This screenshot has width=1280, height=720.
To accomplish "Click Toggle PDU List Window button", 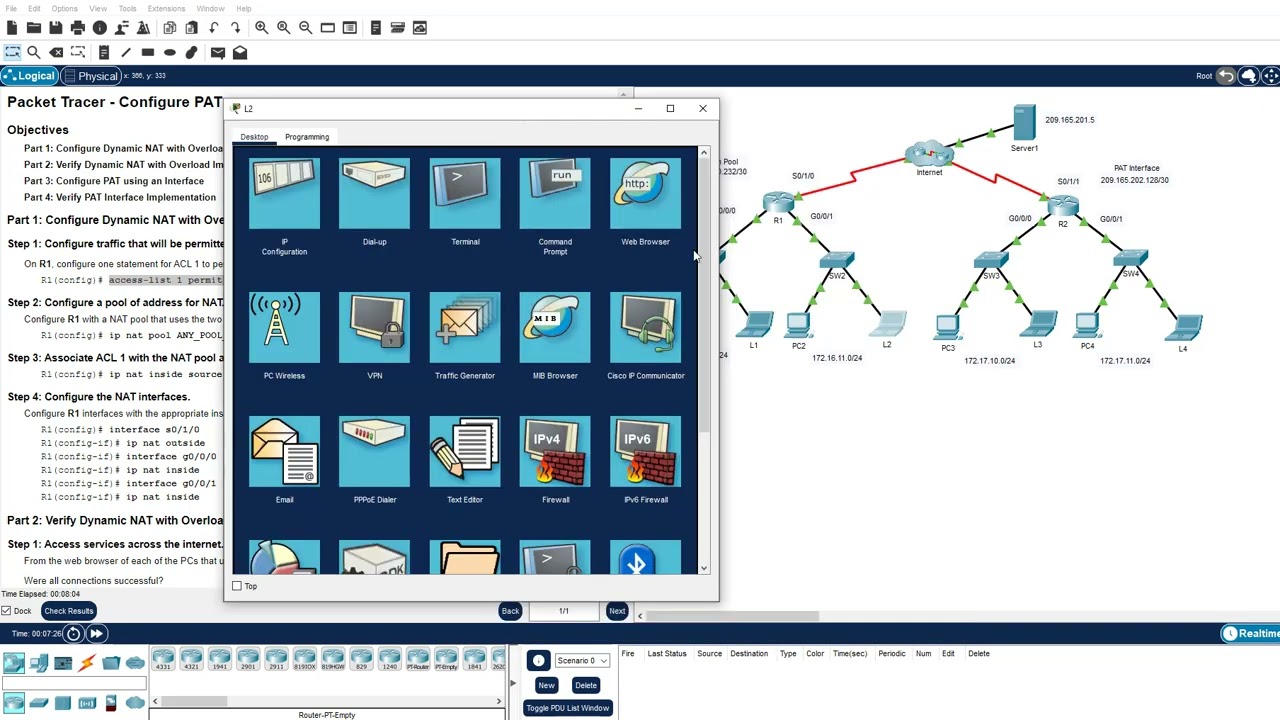I will pos(567,708).
